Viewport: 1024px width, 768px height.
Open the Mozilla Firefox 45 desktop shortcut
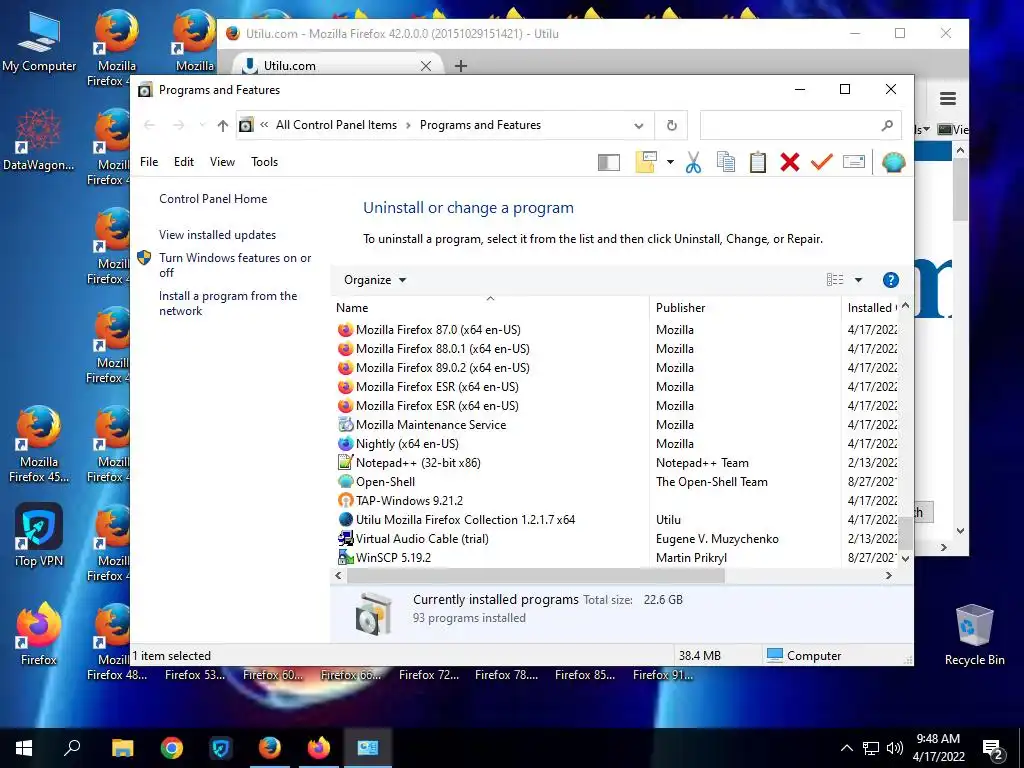click(x=39, y=444)
